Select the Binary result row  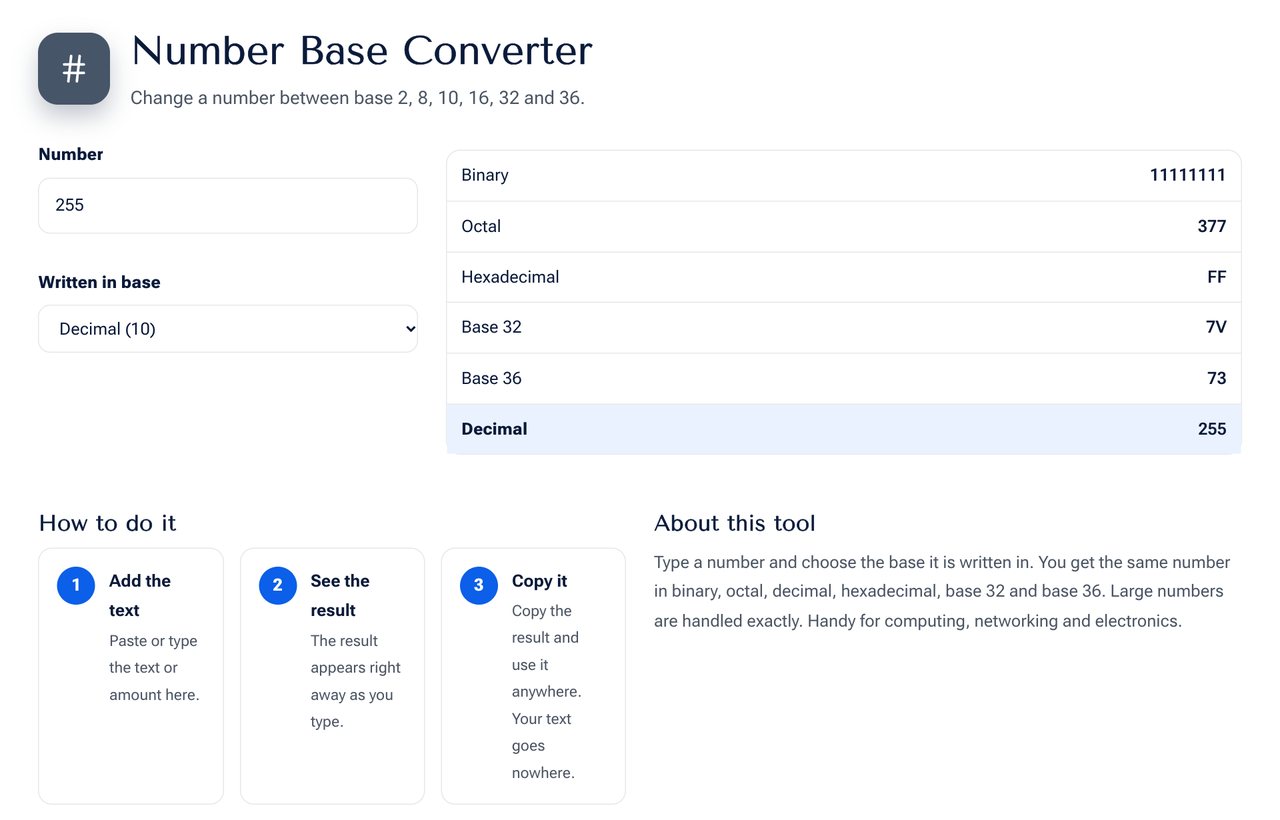pyautogui.click(x=843, y=176)
